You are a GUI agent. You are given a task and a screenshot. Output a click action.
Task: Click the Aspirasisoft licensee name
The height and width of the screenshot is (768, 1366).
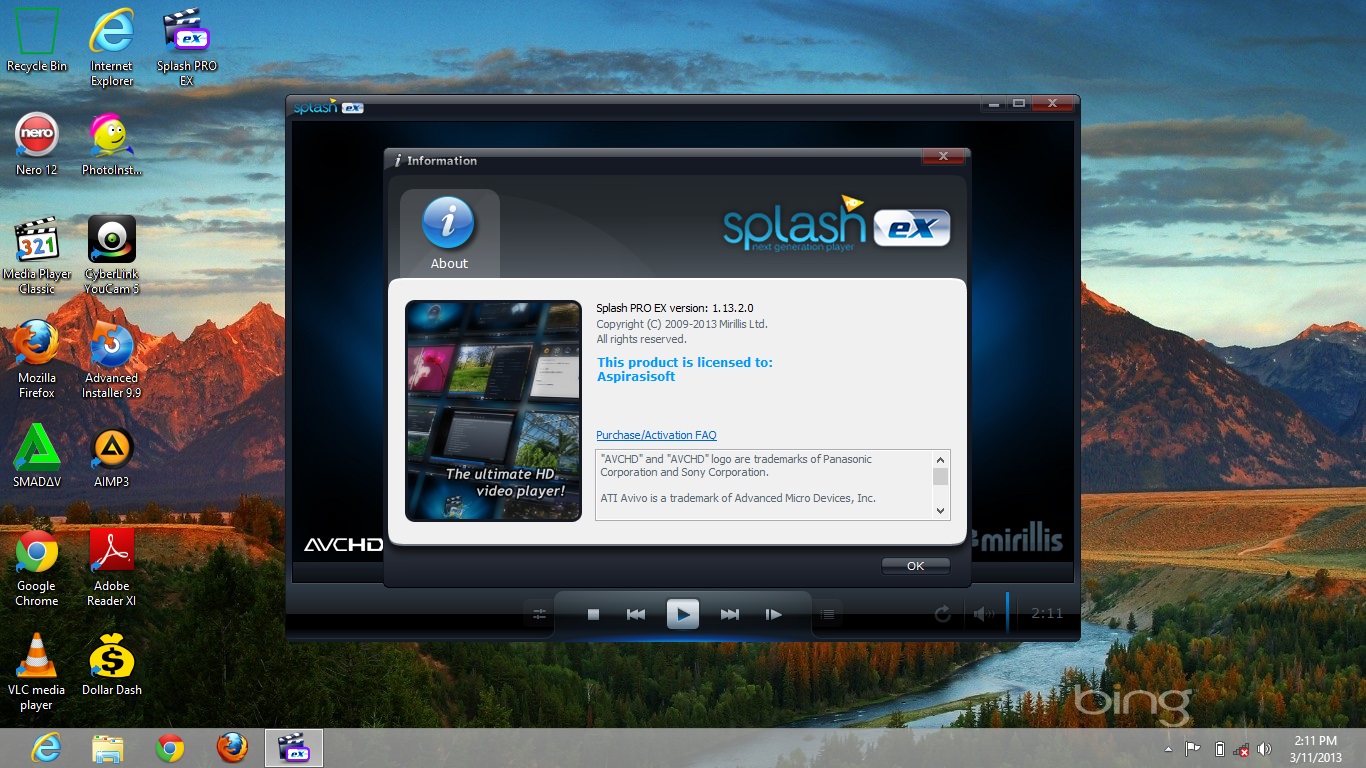click(x=636, y=377)
